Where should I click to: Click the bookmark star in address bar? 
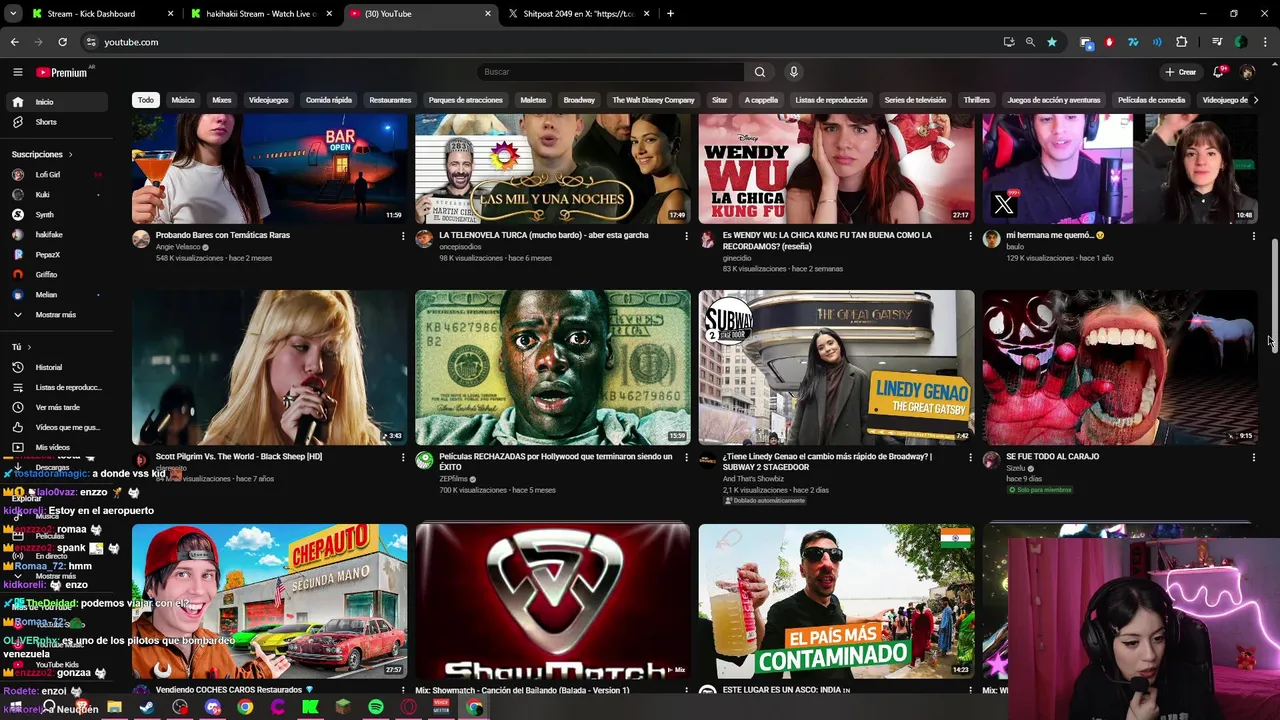[x=1052, y=42]
